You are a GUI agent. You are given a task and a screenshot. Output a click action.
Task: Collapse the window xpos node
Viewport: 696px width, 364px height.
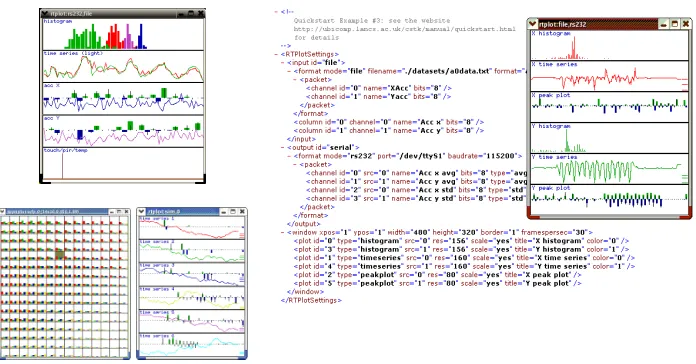(283, 232)
